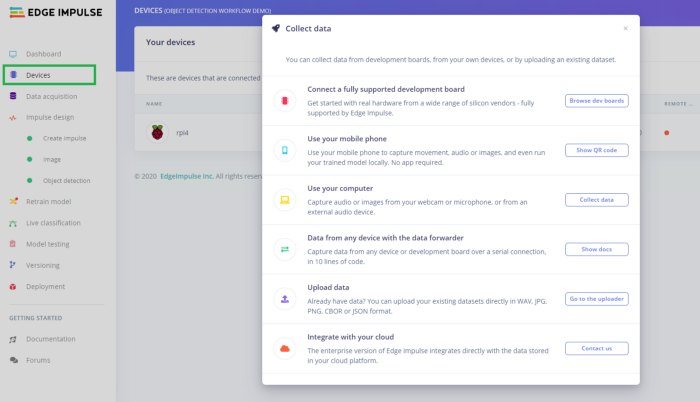Click the computer laptop icon
700x402 pixels.
tap(285, 200)
